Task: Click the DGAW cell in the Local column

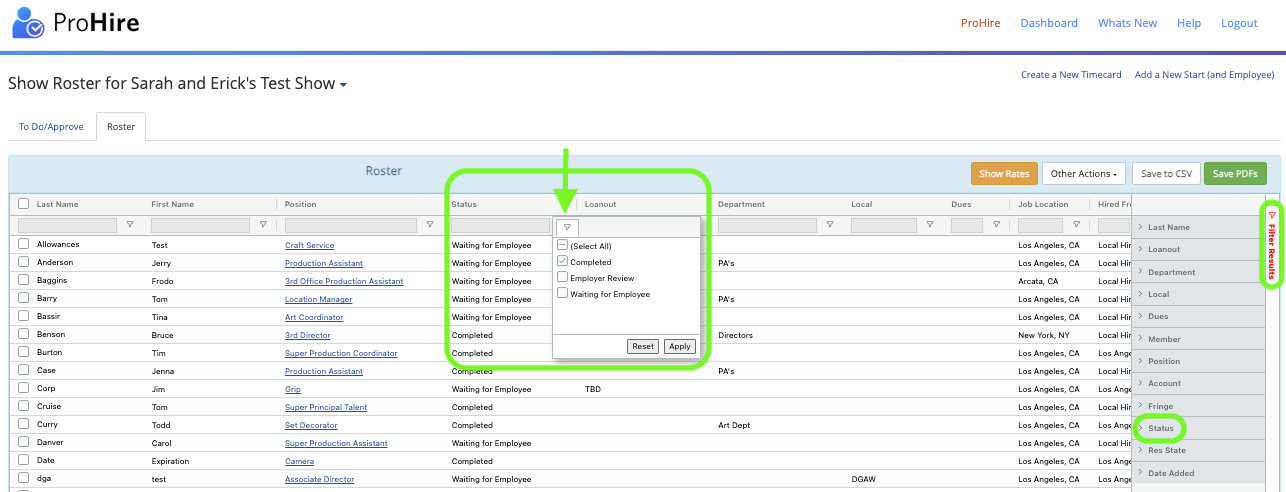Action: [864, 479]
